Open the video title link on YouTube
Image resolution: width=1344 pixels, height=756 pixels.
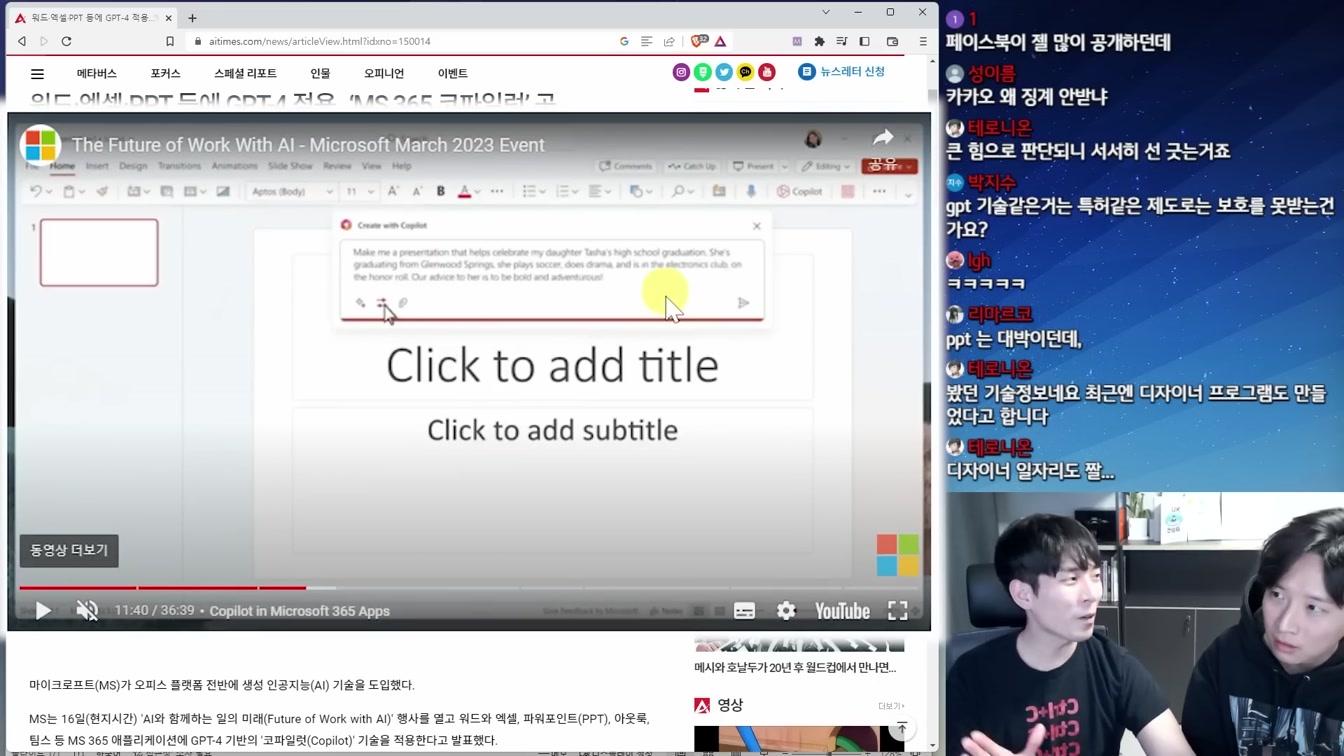pyautogui.click(x=308, y=145)
